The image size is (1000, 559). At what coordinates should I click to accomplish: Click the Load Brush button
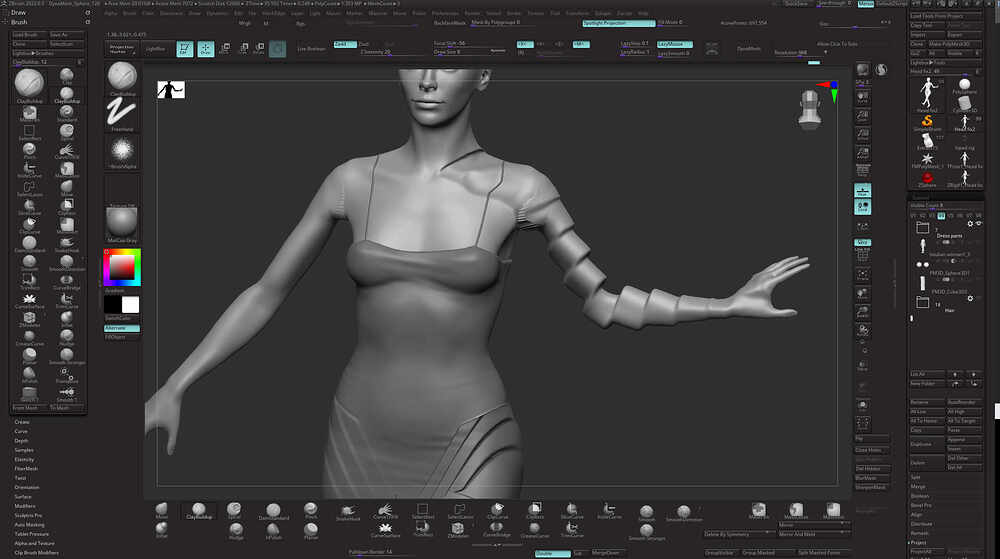coord(29,35)
